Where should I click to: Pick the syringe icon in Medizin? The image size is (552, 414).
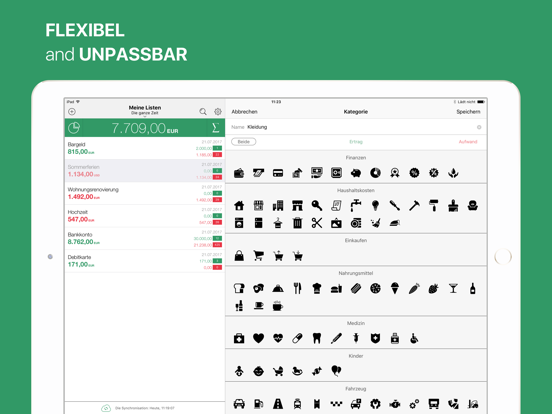(x=356, y=338)
